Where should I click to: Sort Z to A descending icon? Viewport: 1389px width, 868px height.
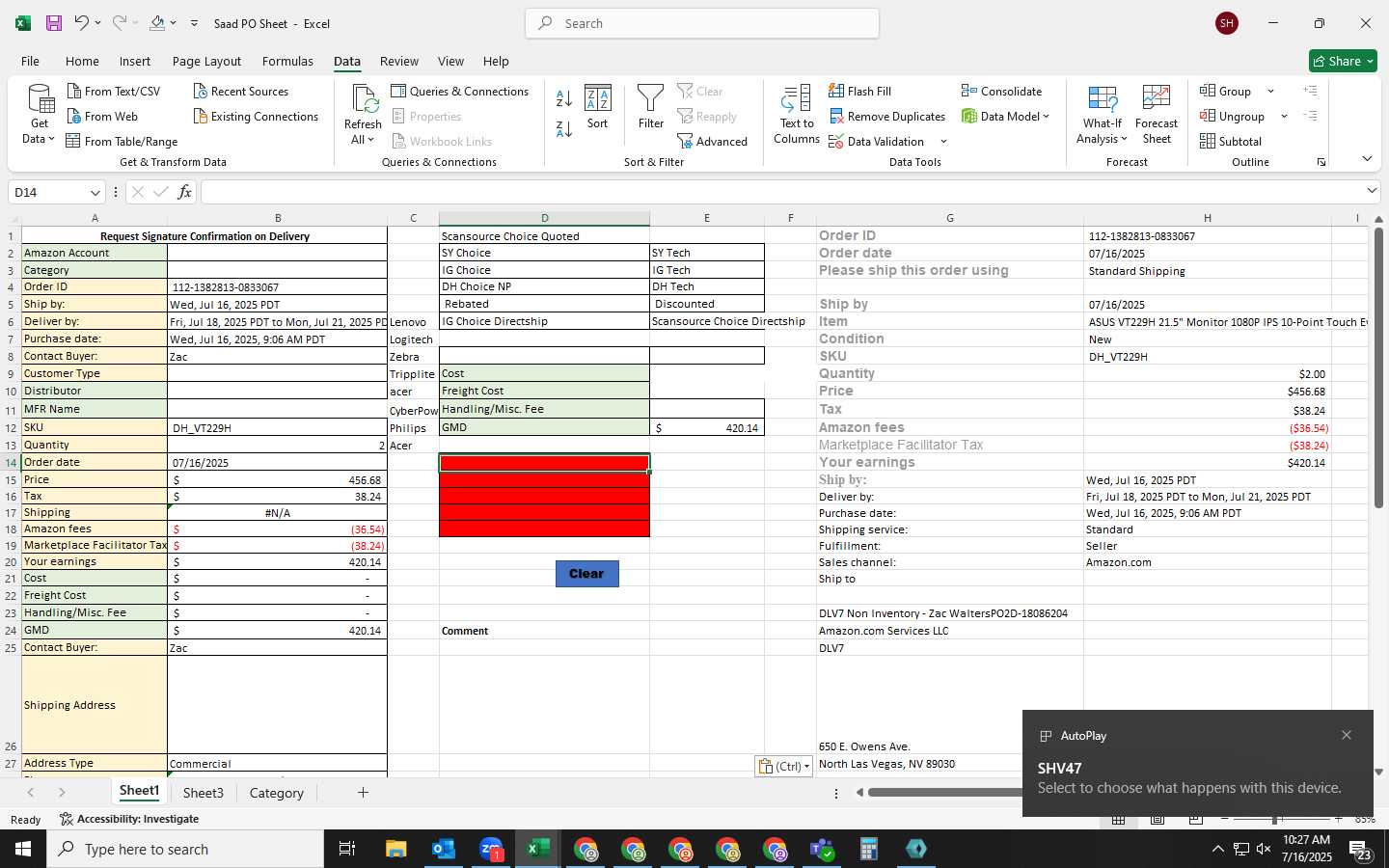tap(564, 127)
